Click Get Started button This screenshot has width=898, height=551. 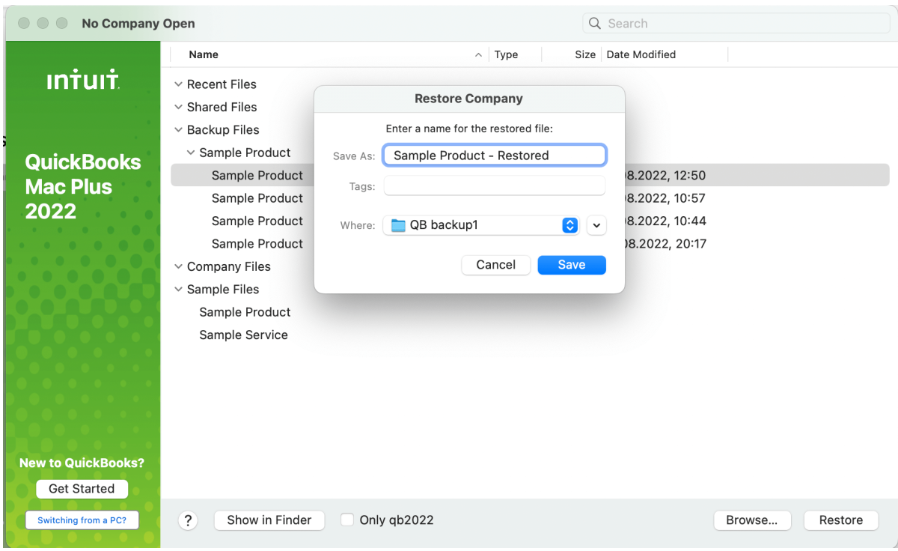(81, 489)
